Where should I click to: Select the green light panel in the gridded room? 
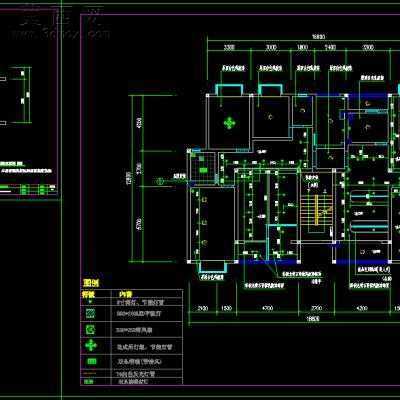click(x=203, y=170)
